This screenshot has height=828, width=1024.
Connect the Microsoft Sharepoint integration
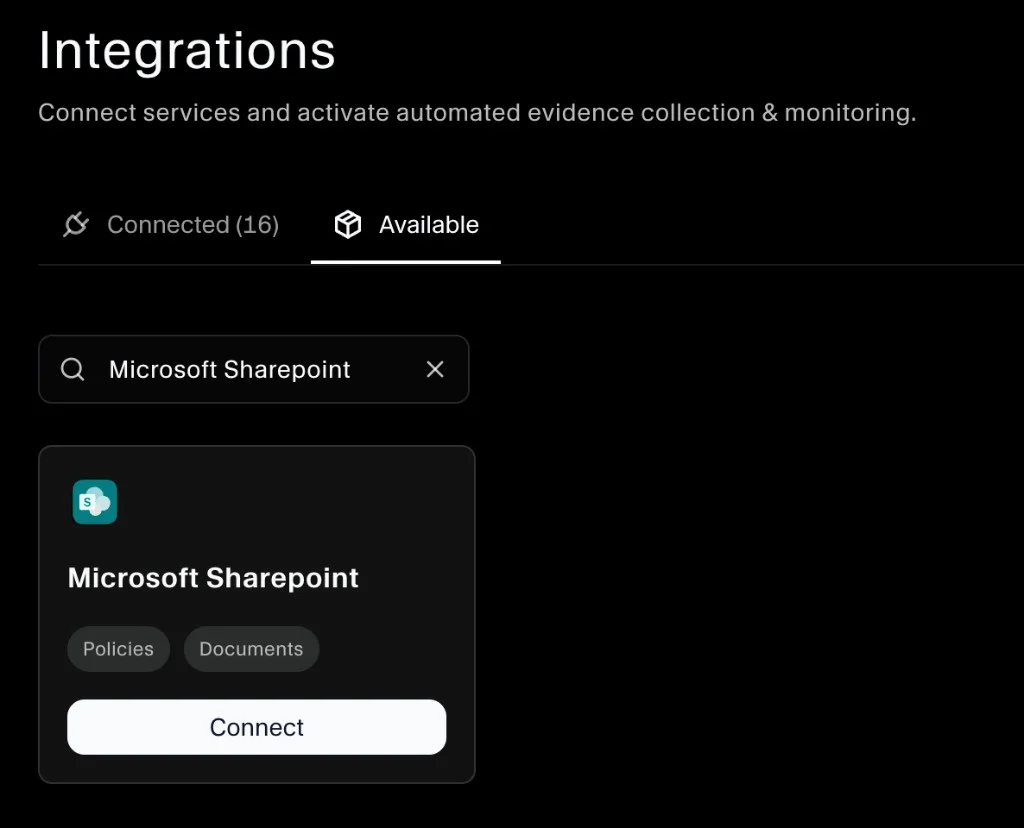point(257,727)
